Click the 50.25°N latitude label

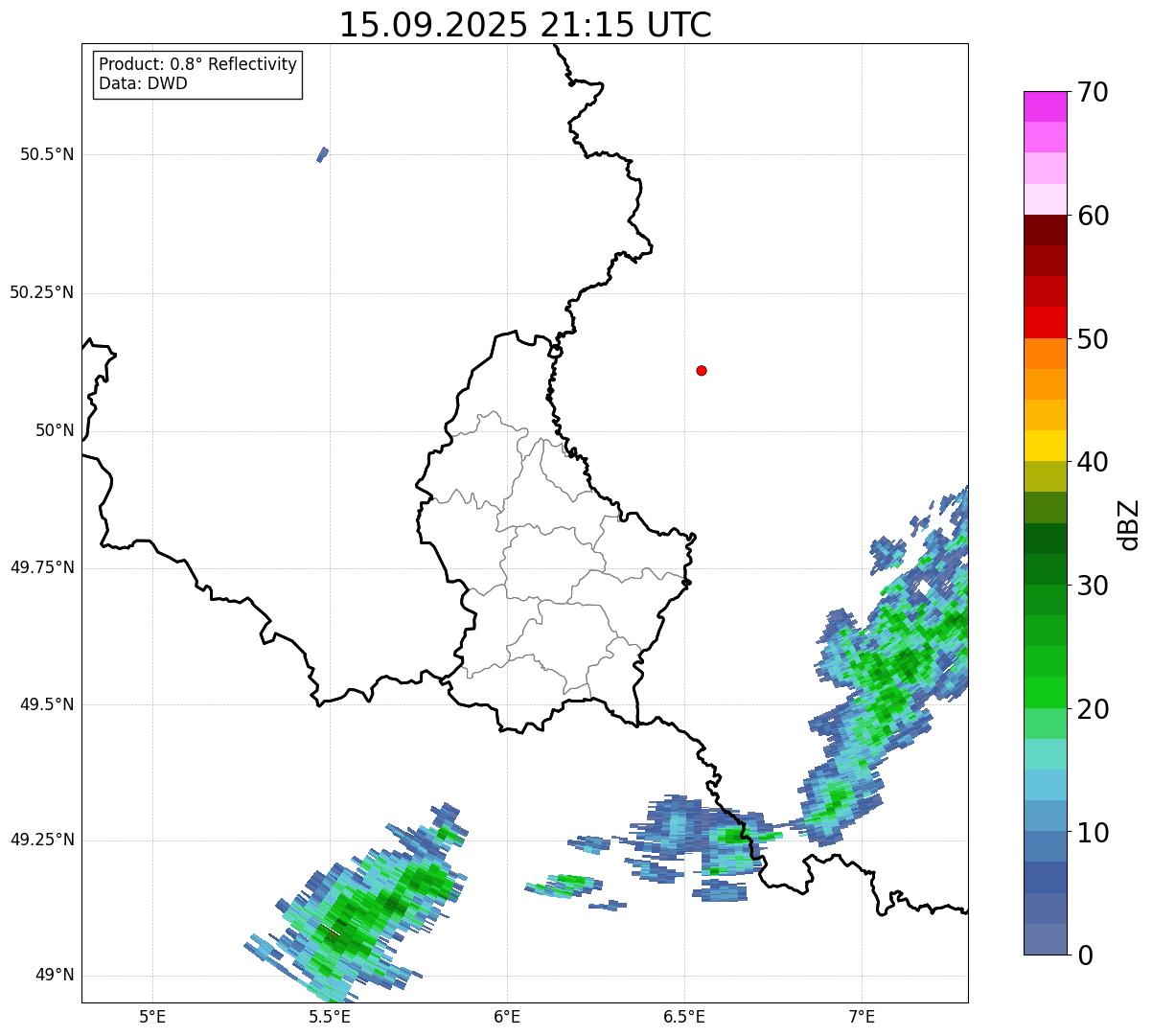[x=42, y=292]
